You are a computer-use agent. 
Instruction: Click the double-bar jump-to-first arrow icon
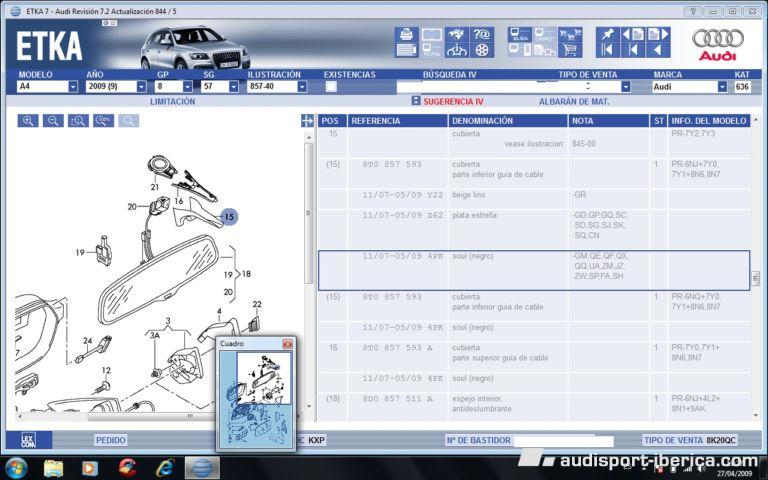(608, 50)
